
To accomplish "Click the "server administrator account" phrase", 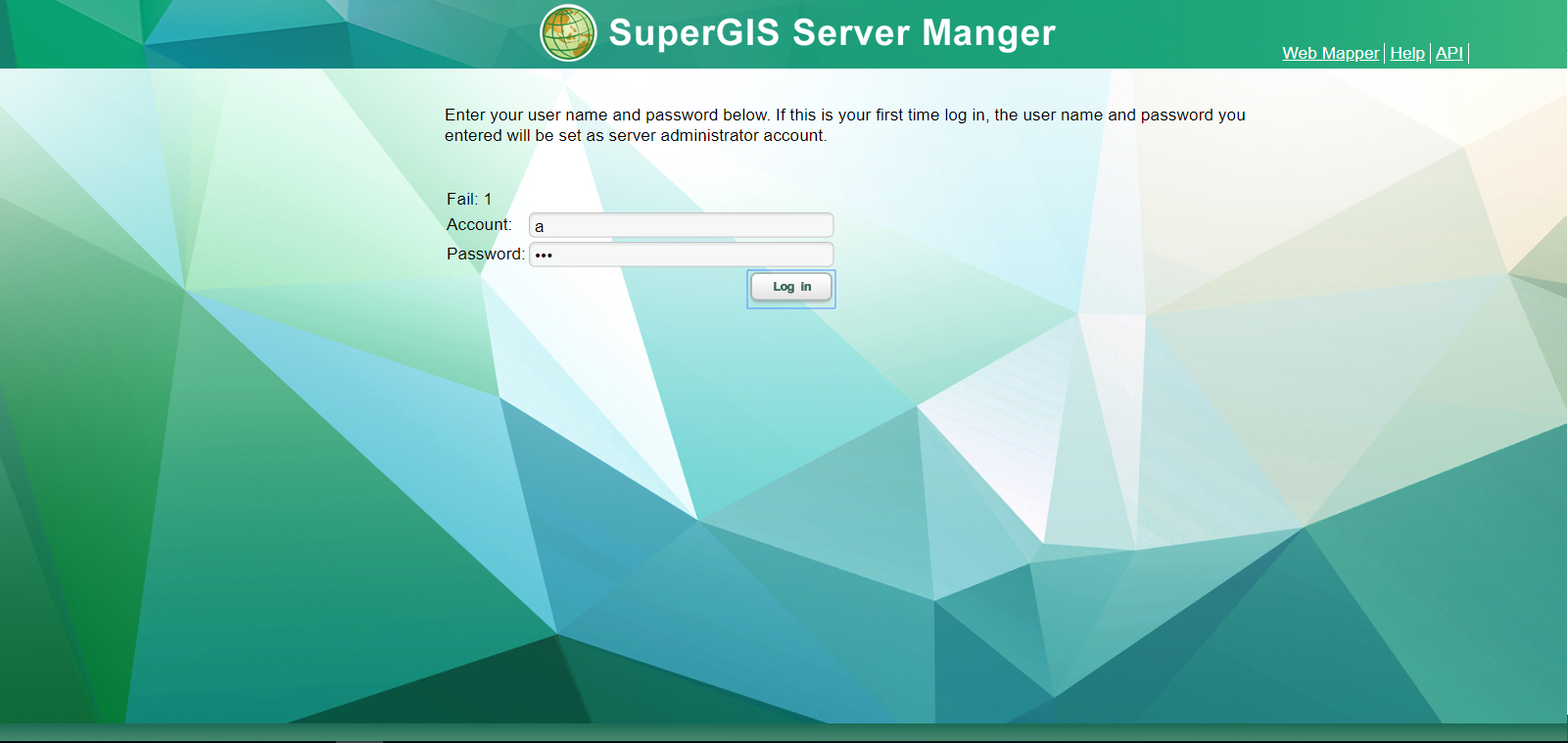I will click(716, 136).
